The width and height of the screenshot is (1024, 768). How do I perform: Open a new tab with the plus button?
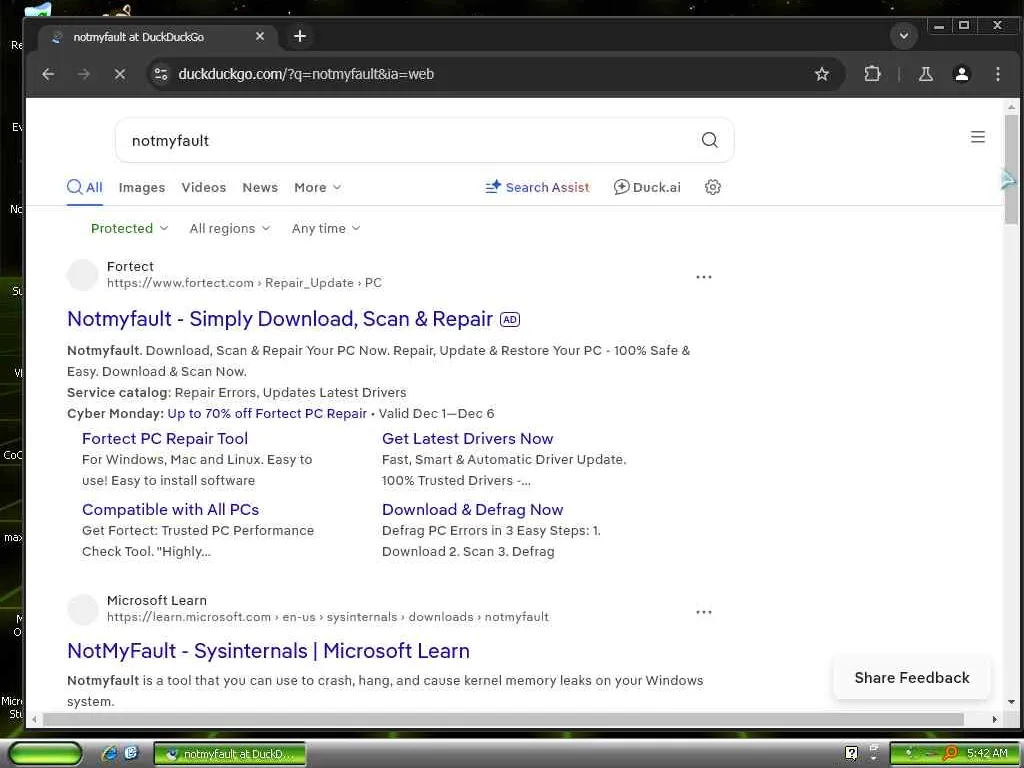[300, 37]
